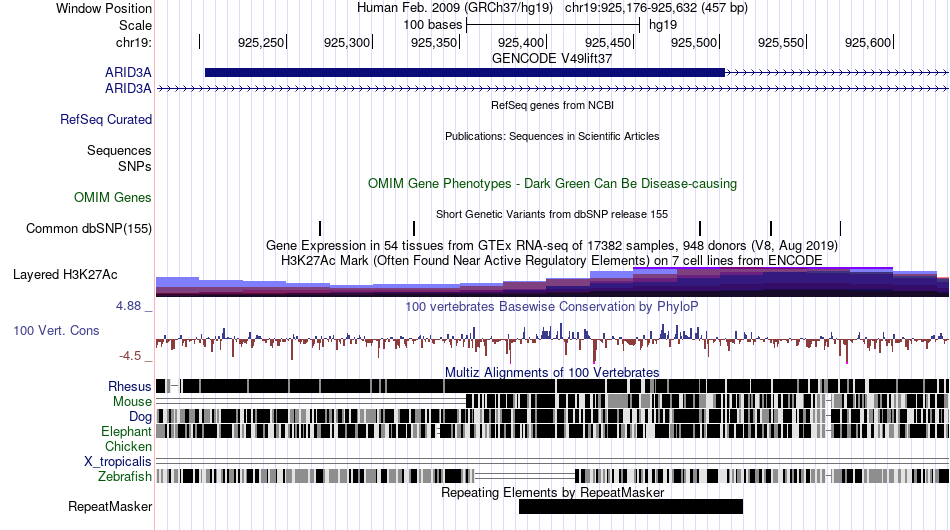
Task: Click the Rhesus alignment row blocks
Action: pos(553,386)
